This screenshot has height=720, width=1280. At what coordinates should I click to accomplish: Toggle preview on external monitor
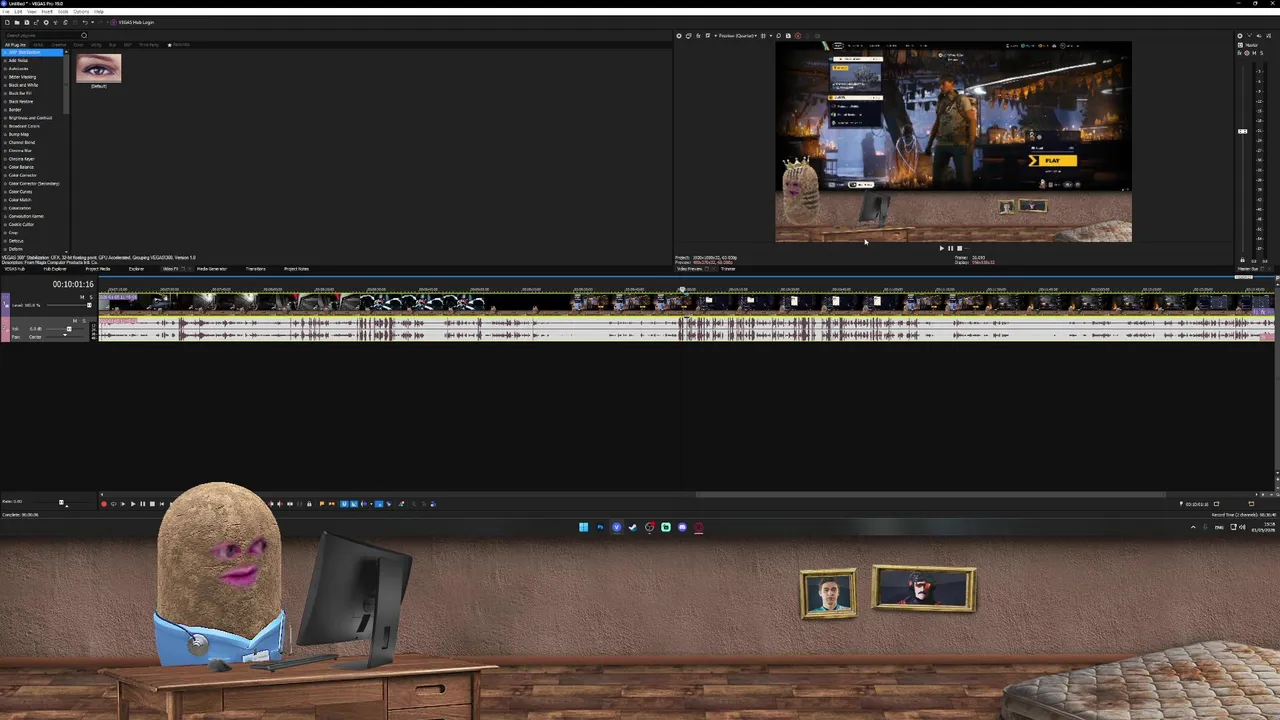689,36
